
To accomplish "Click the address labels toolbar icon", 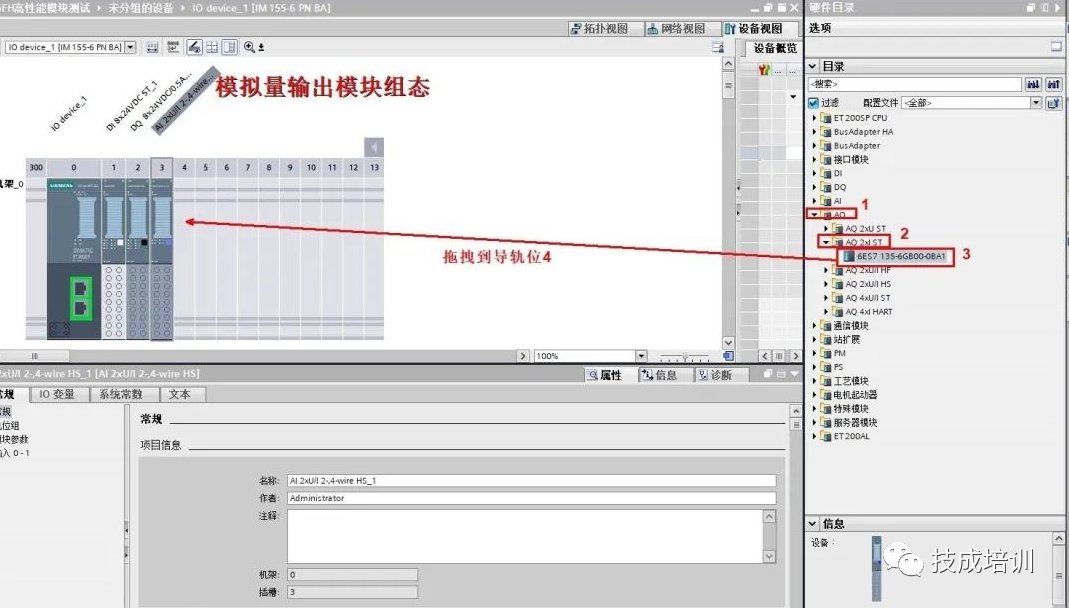I will click(x=173, y=47).
